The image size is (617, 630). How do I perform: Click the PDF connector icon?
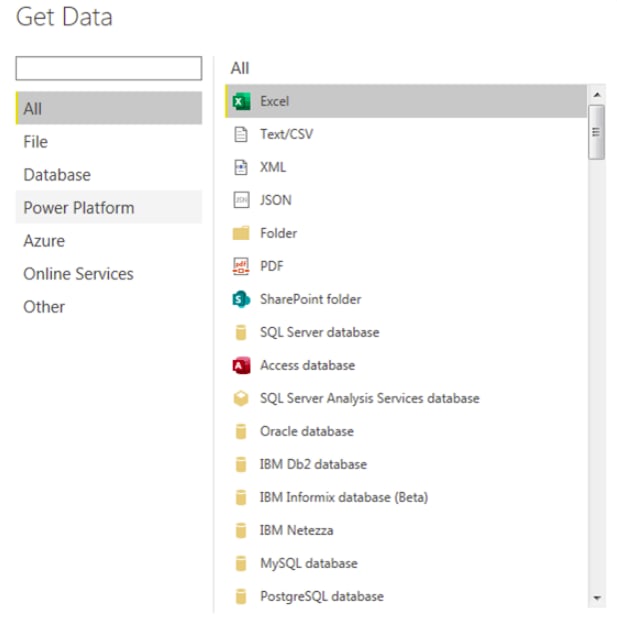pyautogui.click(x=241, y=266)
